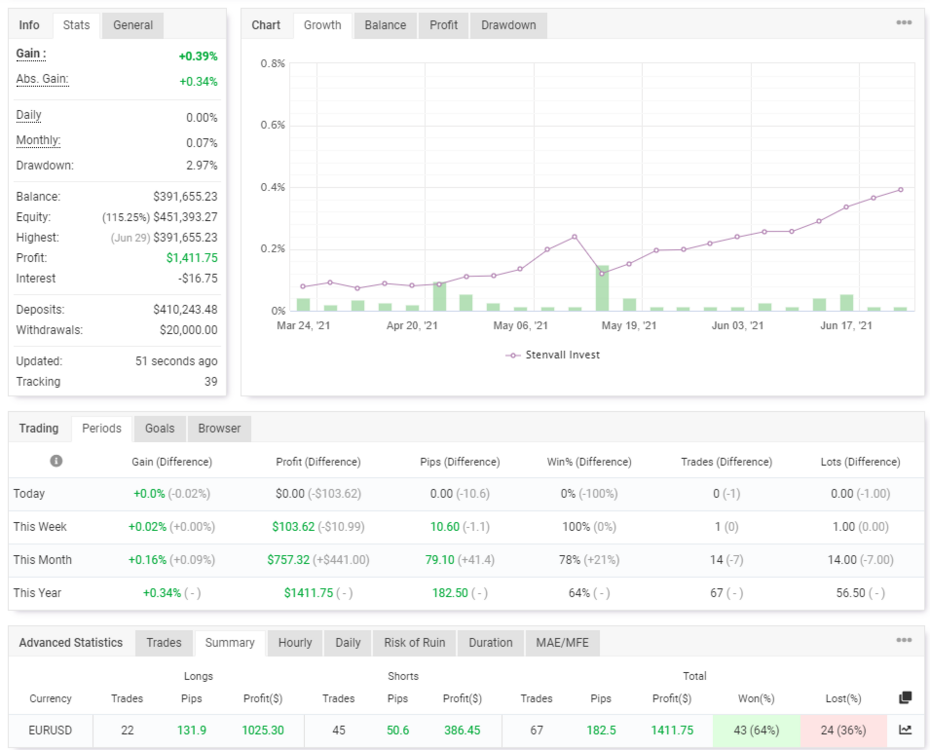Screen dimensions: 930x750
Task: Toggle the Stenvall Invest legend marker
Action: point(513,355)
